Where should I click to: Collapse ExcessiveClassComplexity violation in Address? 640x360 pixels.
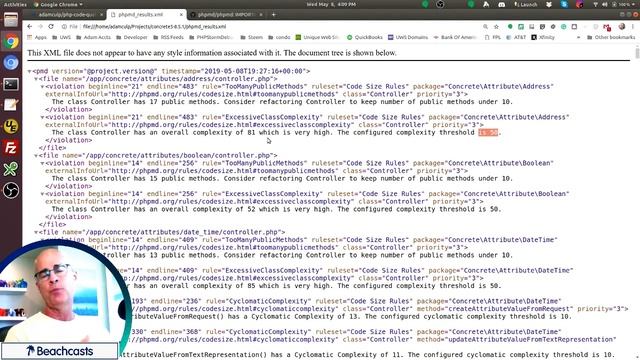tap(42, 118)
